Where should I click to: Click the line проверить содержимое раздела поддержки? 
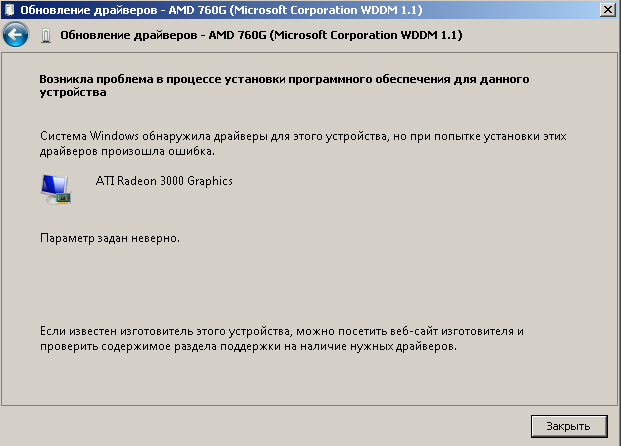[248, 345]
